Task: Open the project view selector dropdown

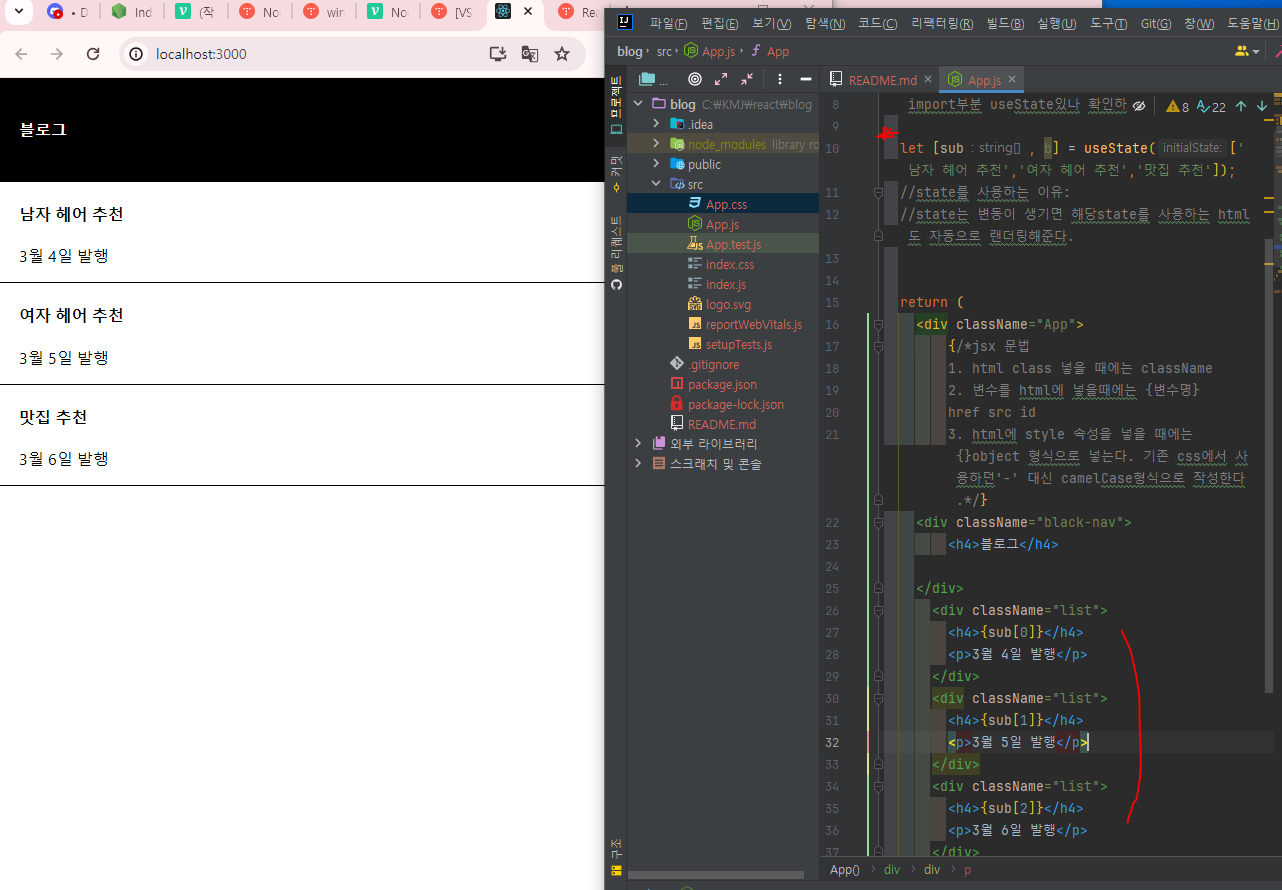Action: point(654,79)
